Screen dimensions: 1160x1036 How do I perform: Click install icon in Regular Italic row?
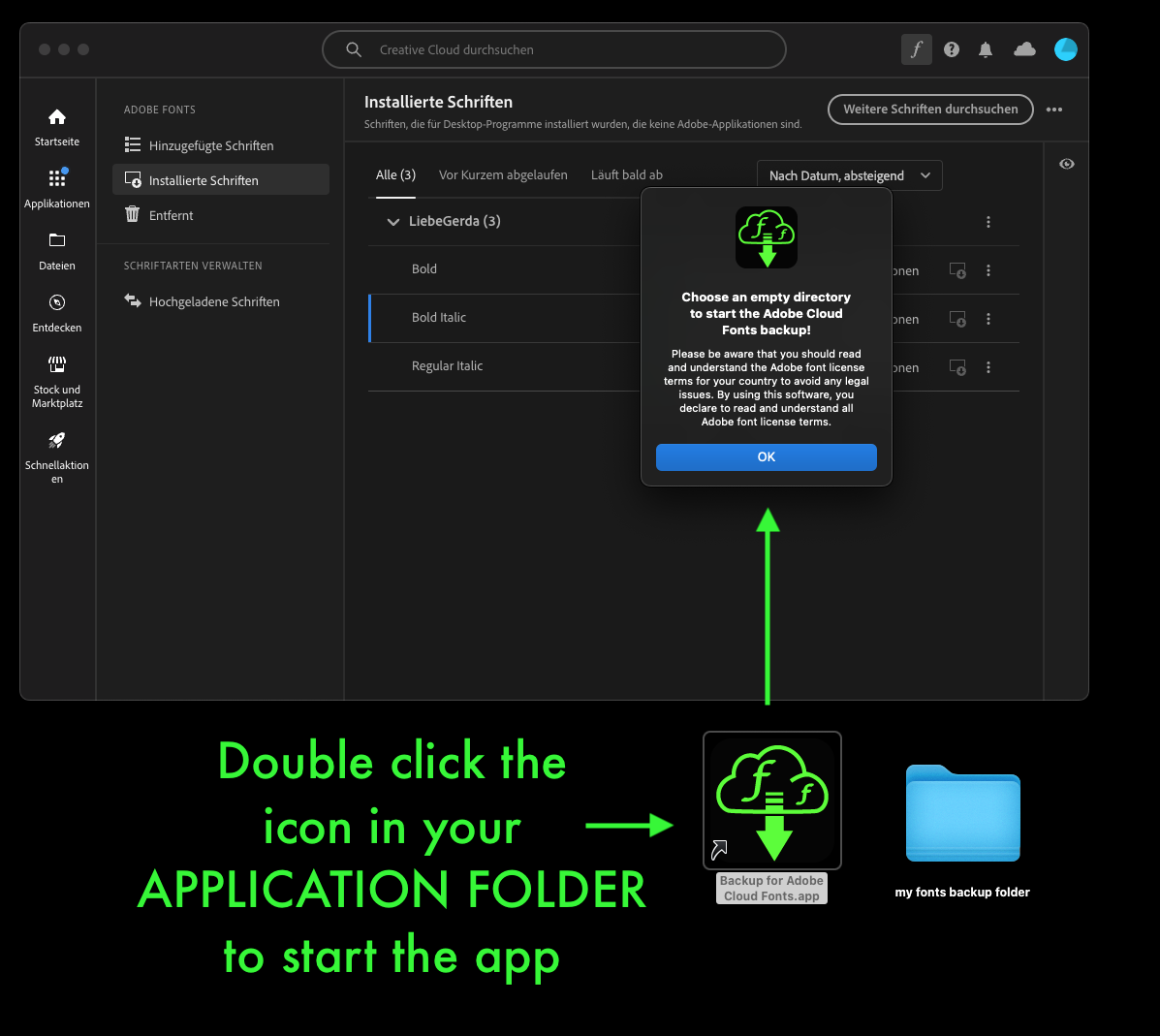(x=957, y=367)
